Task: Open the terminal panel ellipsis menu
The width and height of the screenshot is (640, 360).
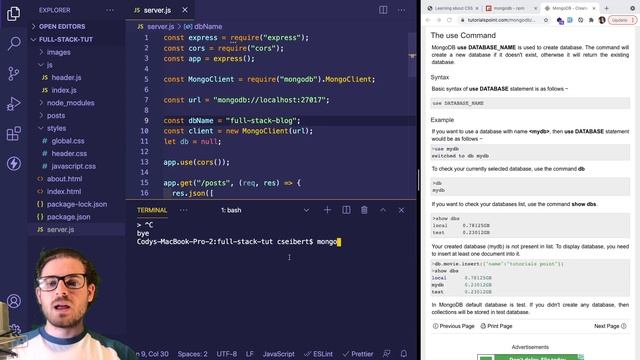Action: (x=183, y=210)
